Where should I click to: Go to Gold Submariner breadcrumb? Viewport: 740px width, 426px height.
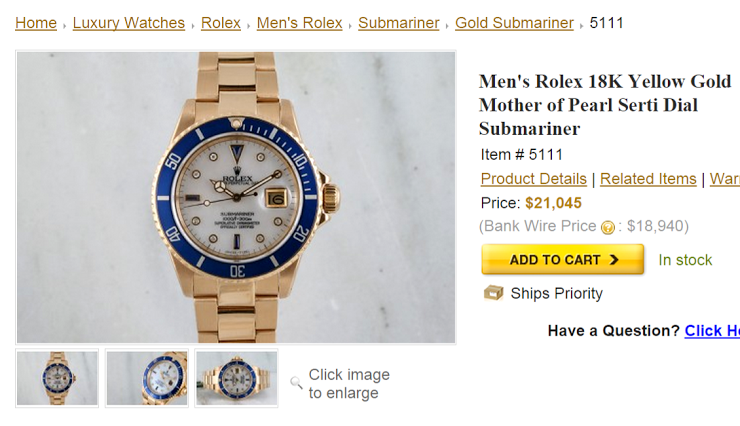point(514,23)
